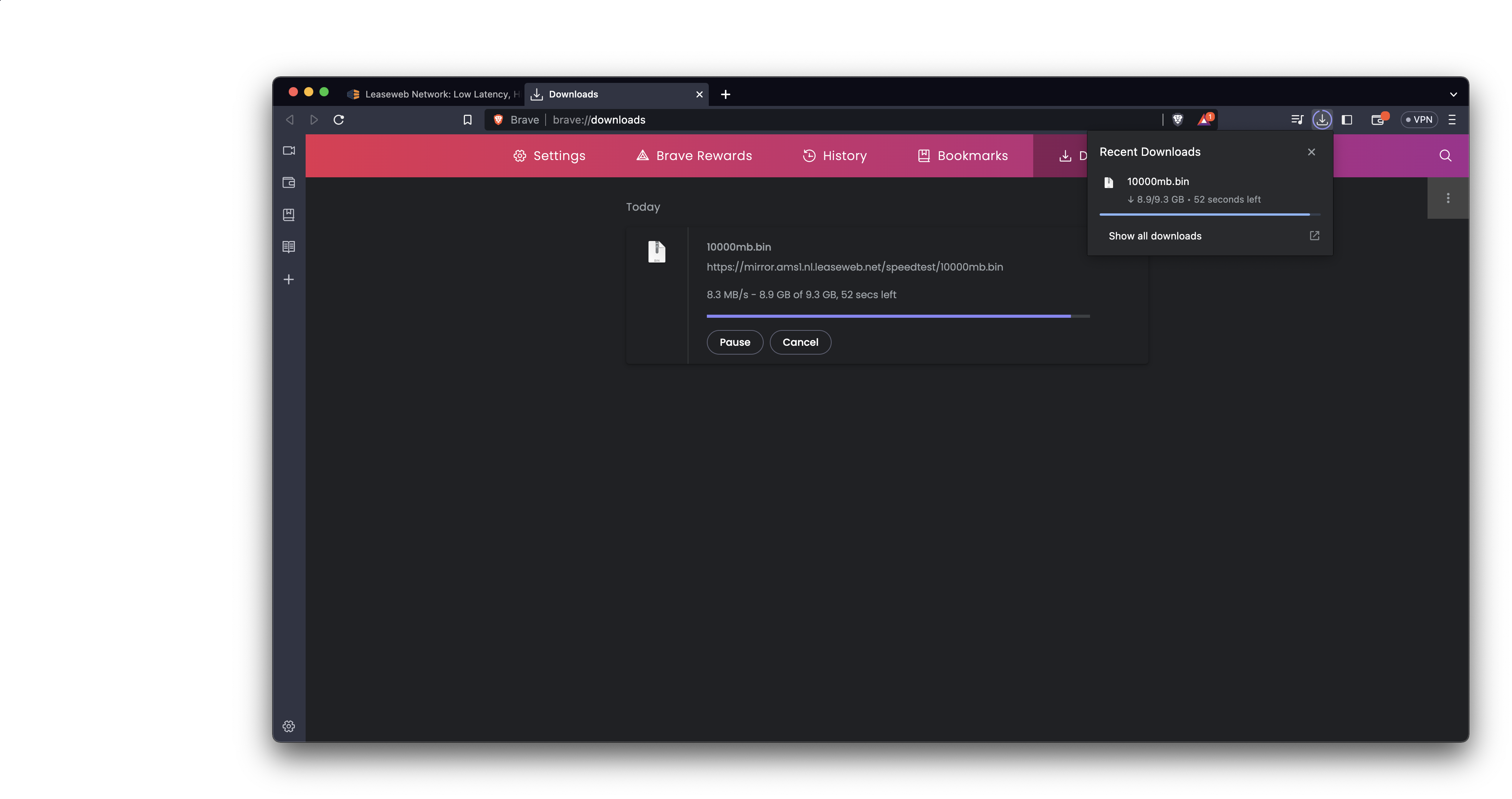
Task: Switch to the Leaseweb Network tab
Action: [434, 94]
